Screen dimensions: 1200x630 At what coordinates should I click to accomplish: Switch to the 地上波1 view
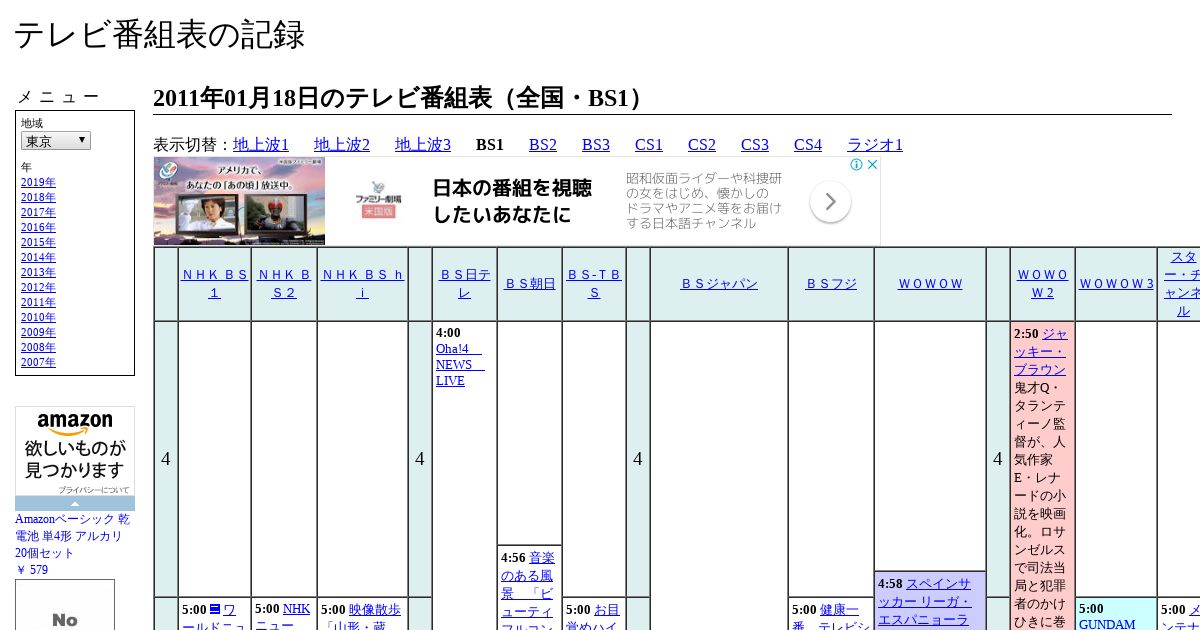pyautogui.click(x=261, y=145)
